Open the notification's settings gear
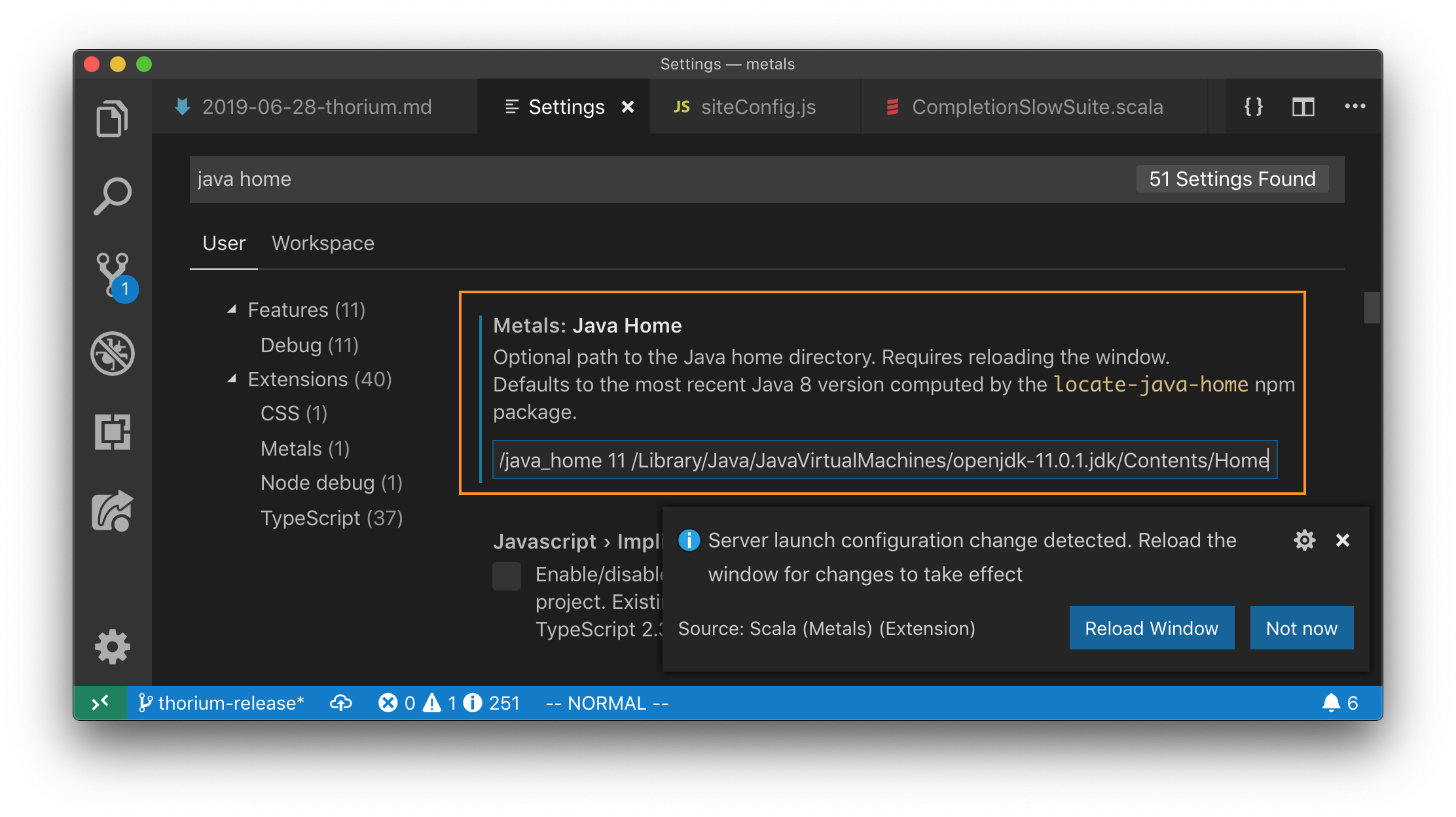The width and height of the screenshot is (1456, 817). point(1304,540)
